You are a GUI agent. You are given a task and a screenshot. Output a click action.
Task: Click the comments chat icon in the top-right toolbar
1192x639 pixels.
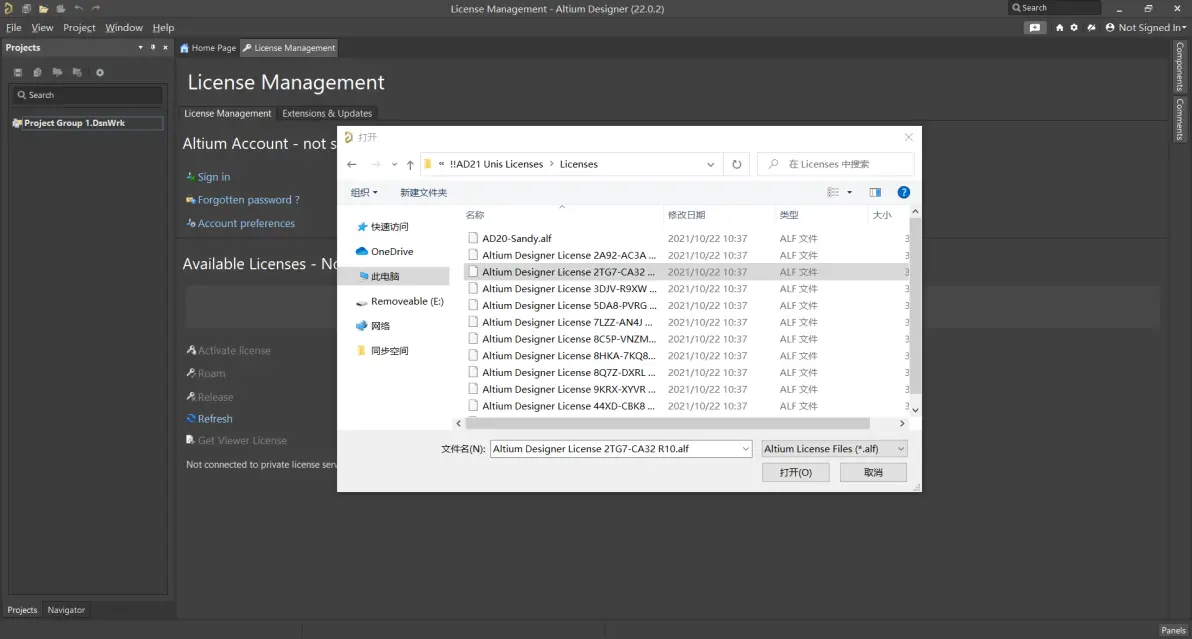[1035, 27]
